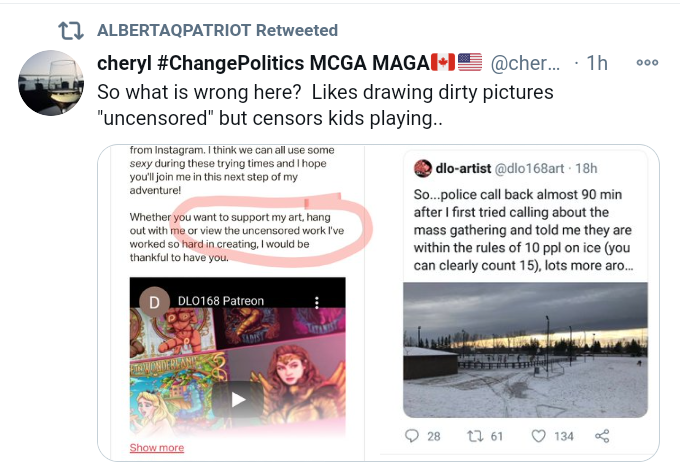Open the tweet's three-dot more options menu
This screenshot has height=467, width=680.
click(647, 62)
